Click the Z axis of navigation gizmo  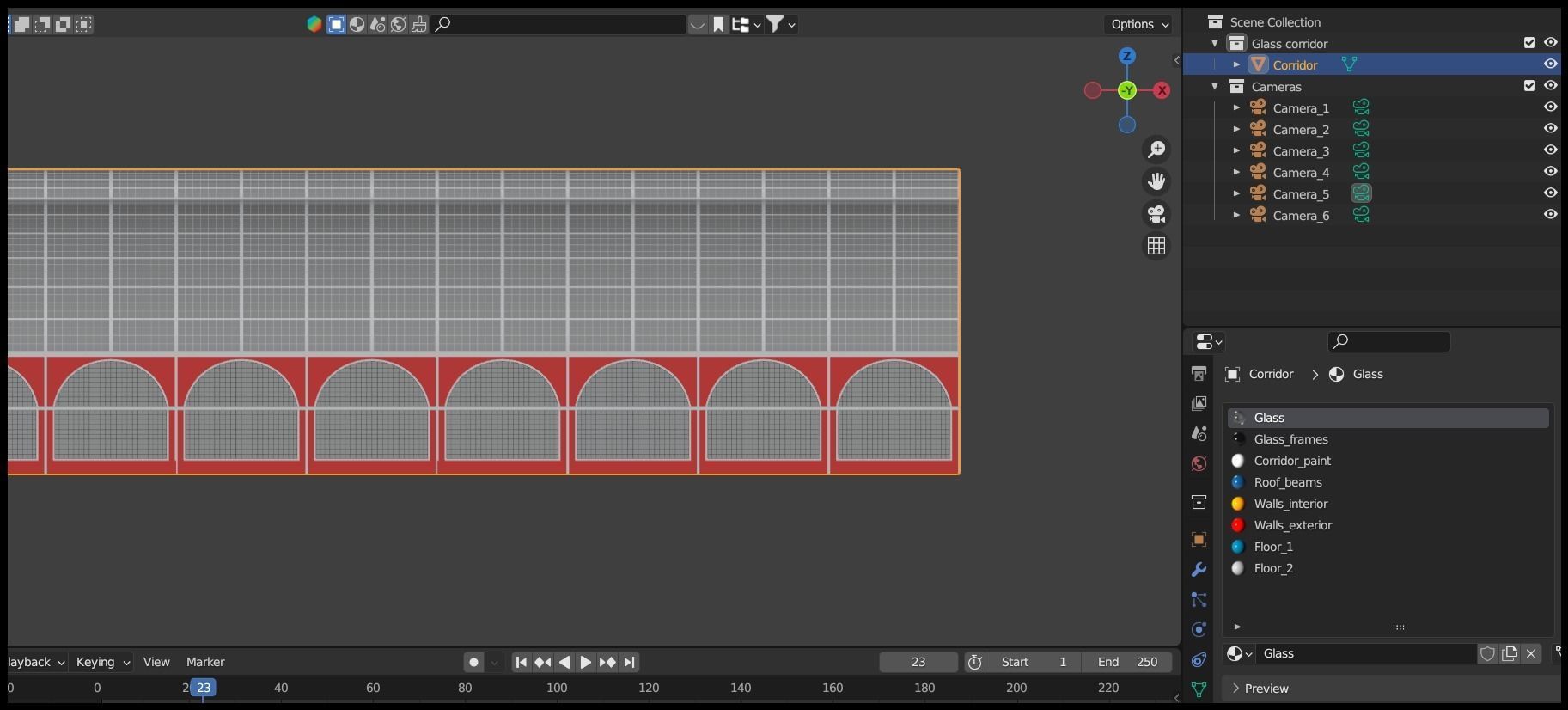1127,56
